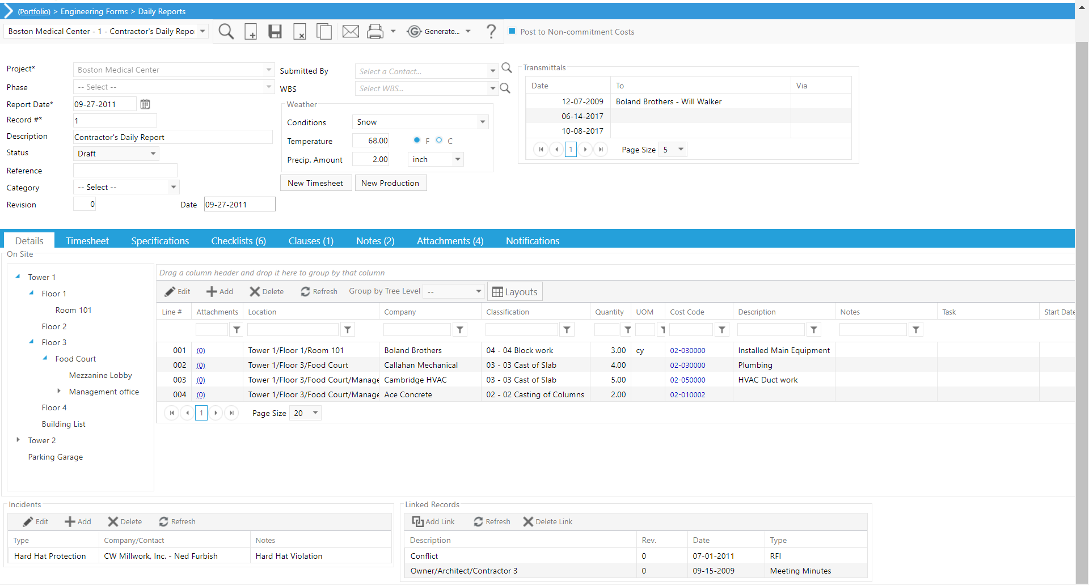Open the Notifications tab

point(533,241)
